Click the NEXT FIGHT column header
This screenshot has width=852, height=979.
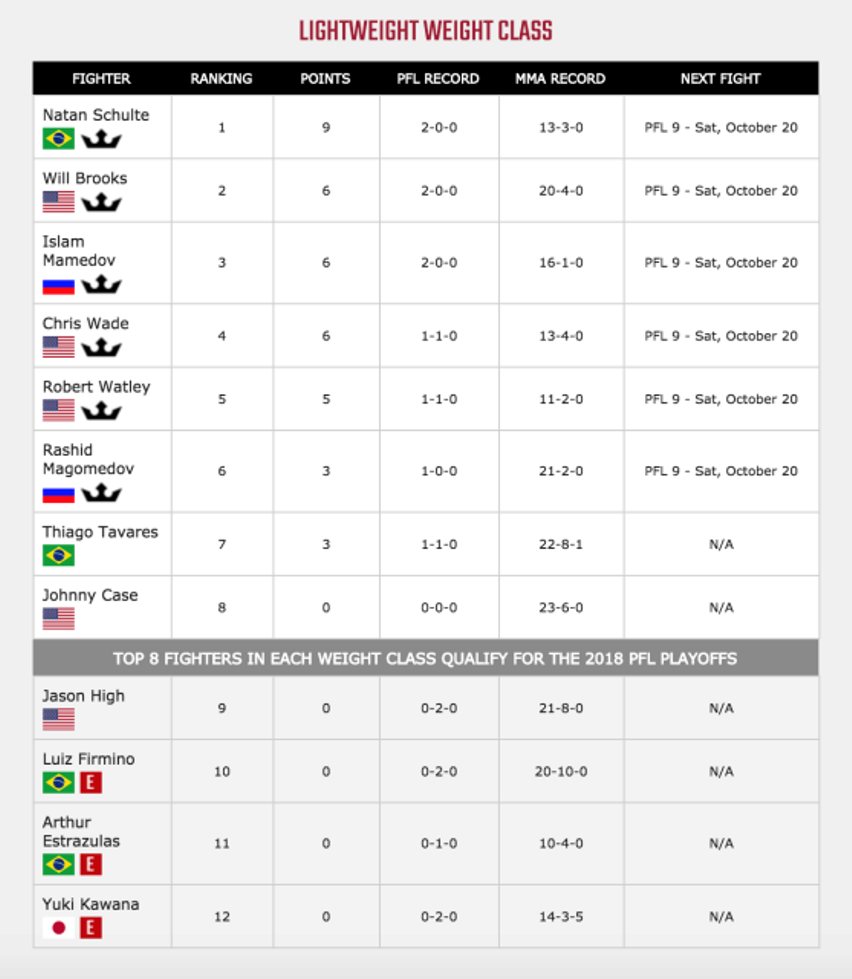point(720,79)
